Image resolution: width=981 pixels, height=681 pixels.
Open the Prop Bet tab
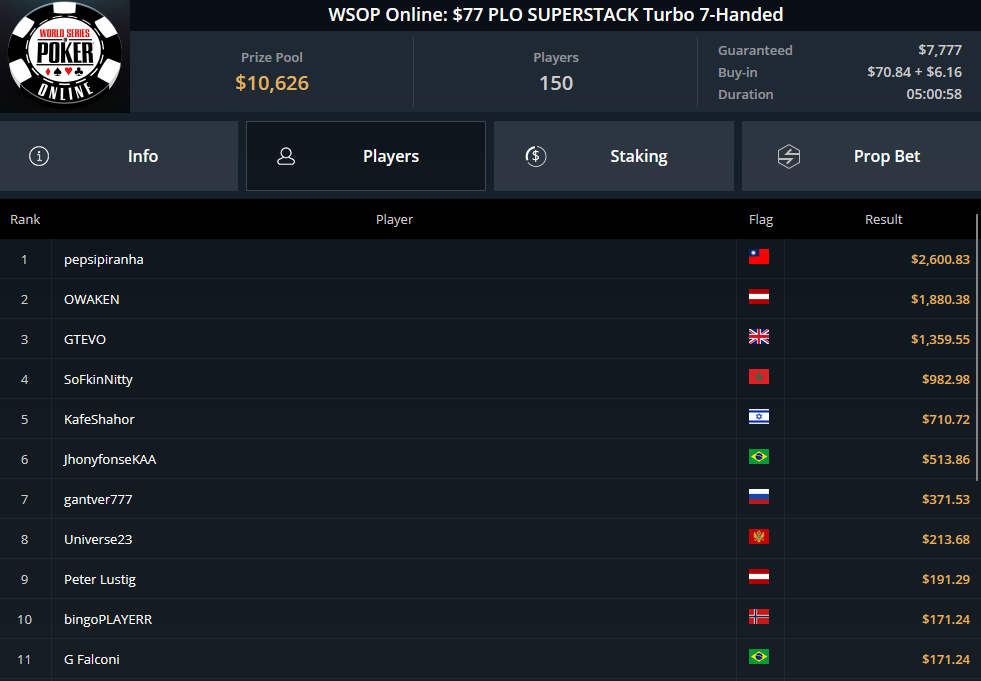click(x=862, y=156)
